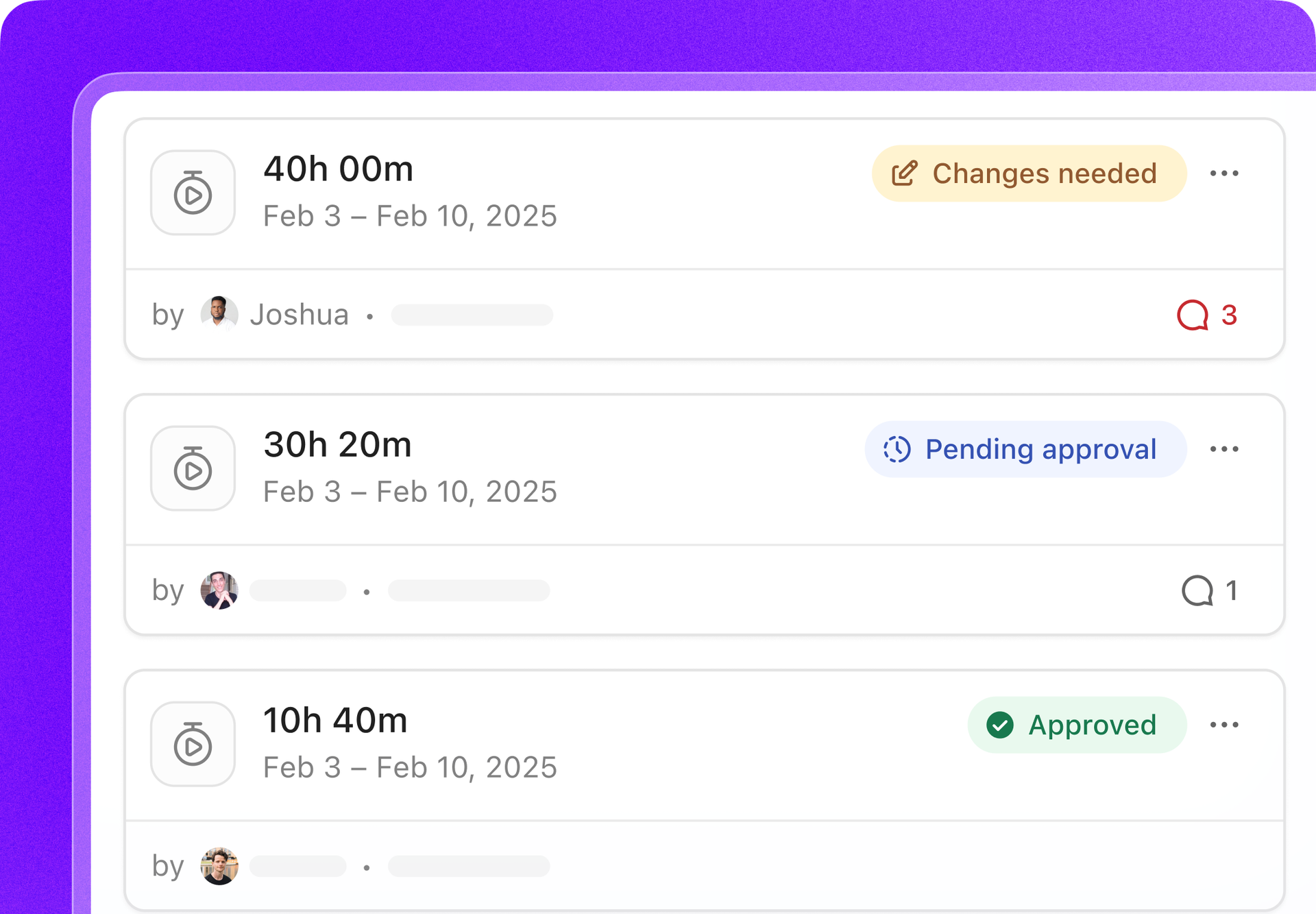Click the name Joshua on first timesheet
The height and width of the screenshot is (914, 1316).
click(x=300, y=315)
